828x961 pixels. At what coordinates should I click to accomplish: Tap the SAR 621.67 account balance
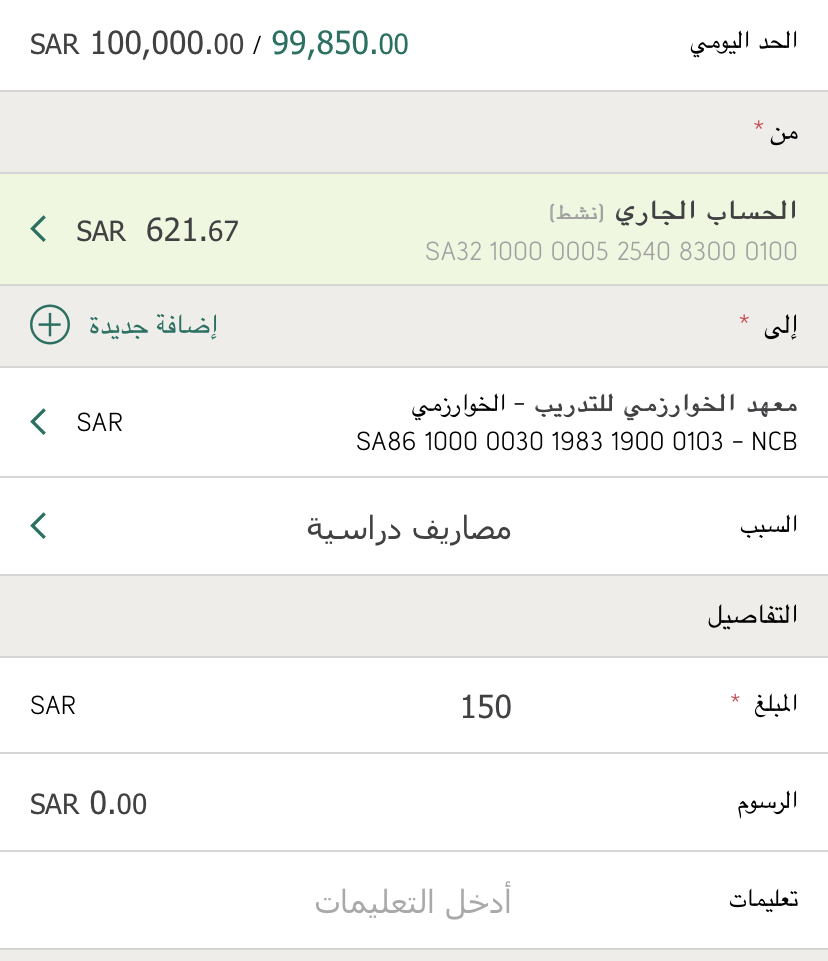click(158, 231)
